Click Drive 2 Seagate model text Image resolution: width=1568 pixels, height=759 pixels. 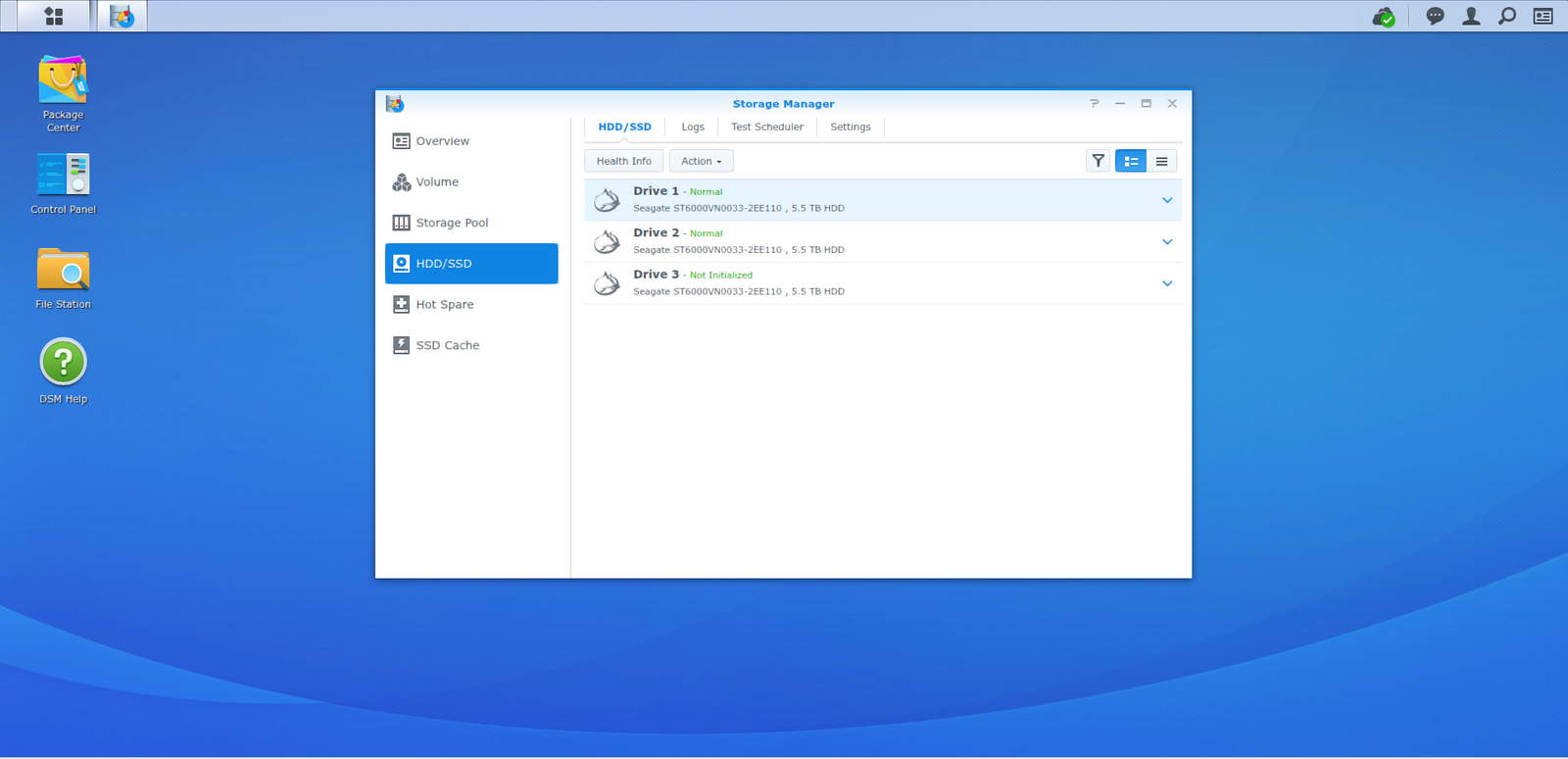tap(739, 250)
